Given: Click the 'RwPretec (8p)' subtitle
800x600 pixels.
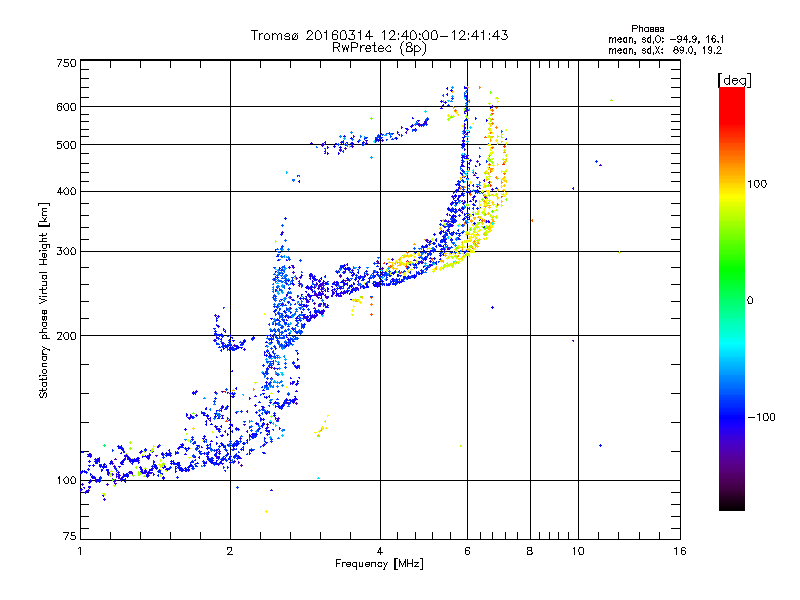Looking at the screenshot, I should [379, 48].
